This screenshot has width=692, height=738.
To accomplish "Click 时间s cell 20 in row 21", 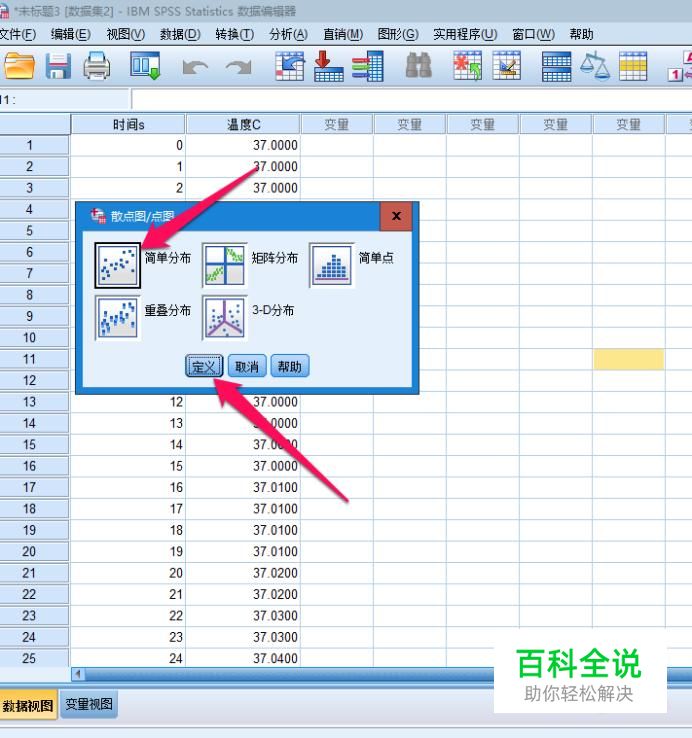I will (x=128, y=573).
